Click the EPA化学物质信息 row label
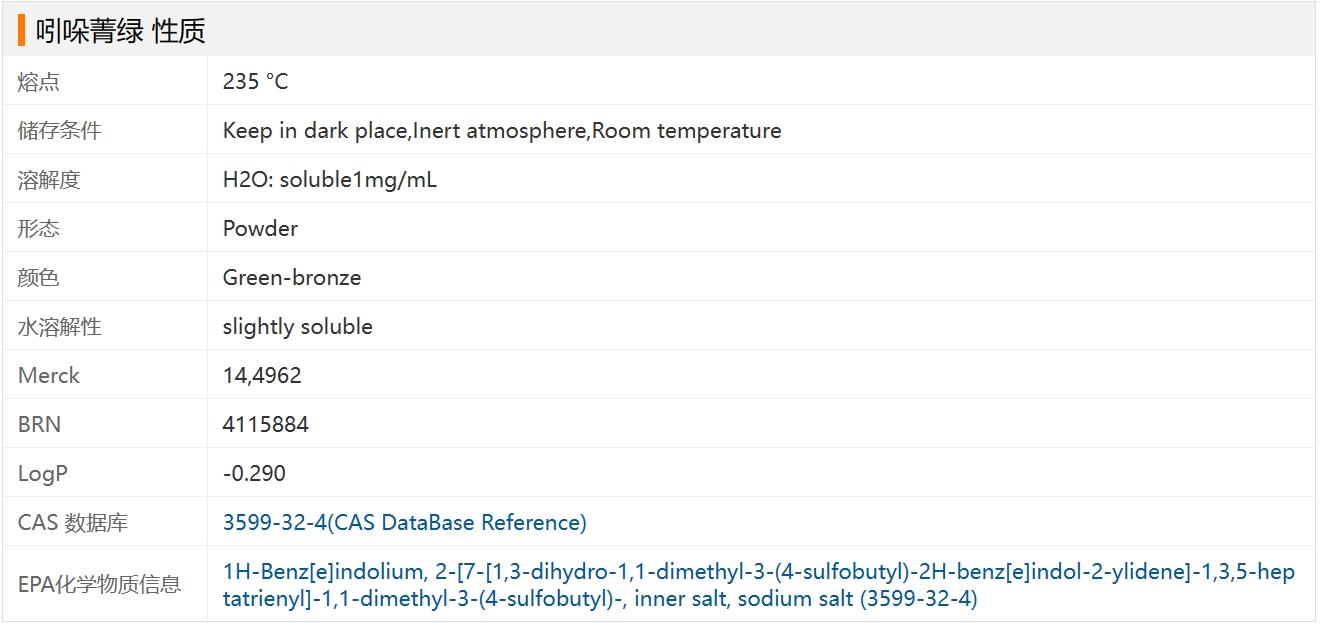The height and width of the screenshot is (628, 1324). tap(99, 585)
